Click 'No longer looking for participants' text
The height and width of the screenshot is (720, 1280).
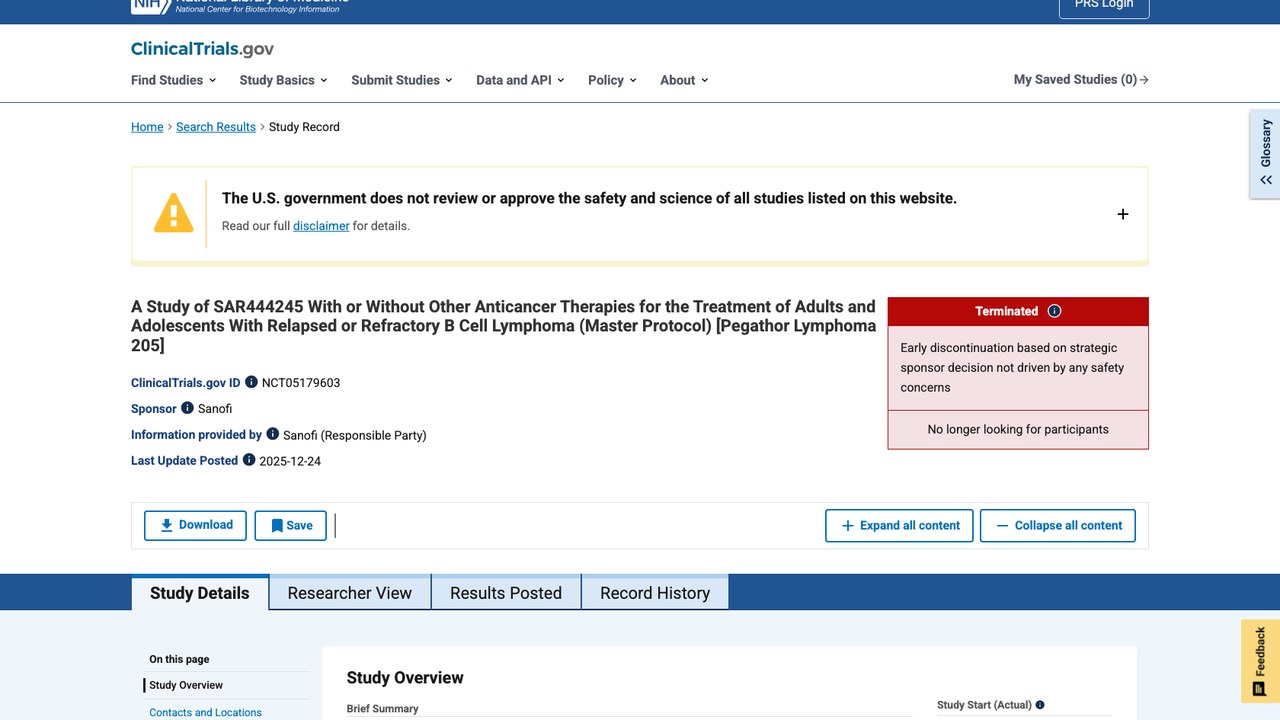1018,429
